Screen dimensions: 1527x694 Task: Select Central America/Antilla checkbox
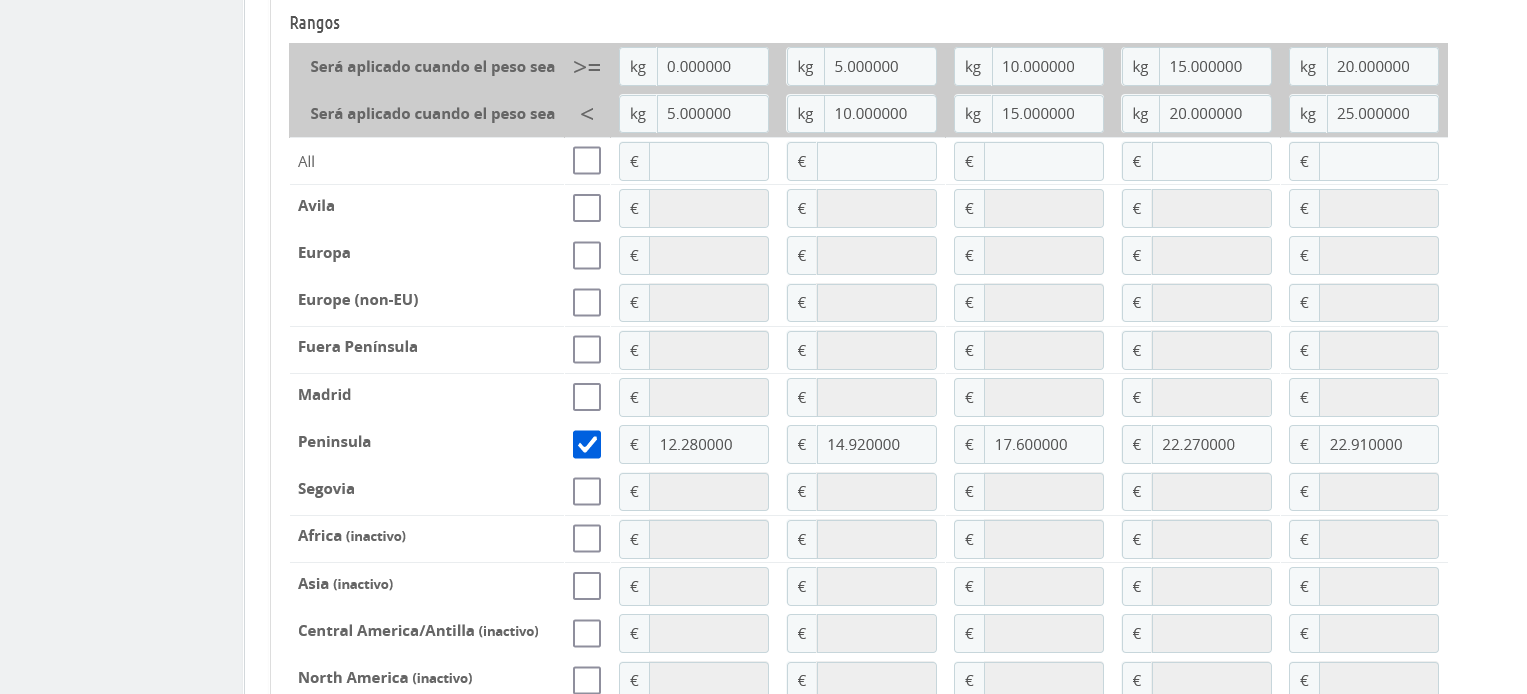(x=587, y=633)
